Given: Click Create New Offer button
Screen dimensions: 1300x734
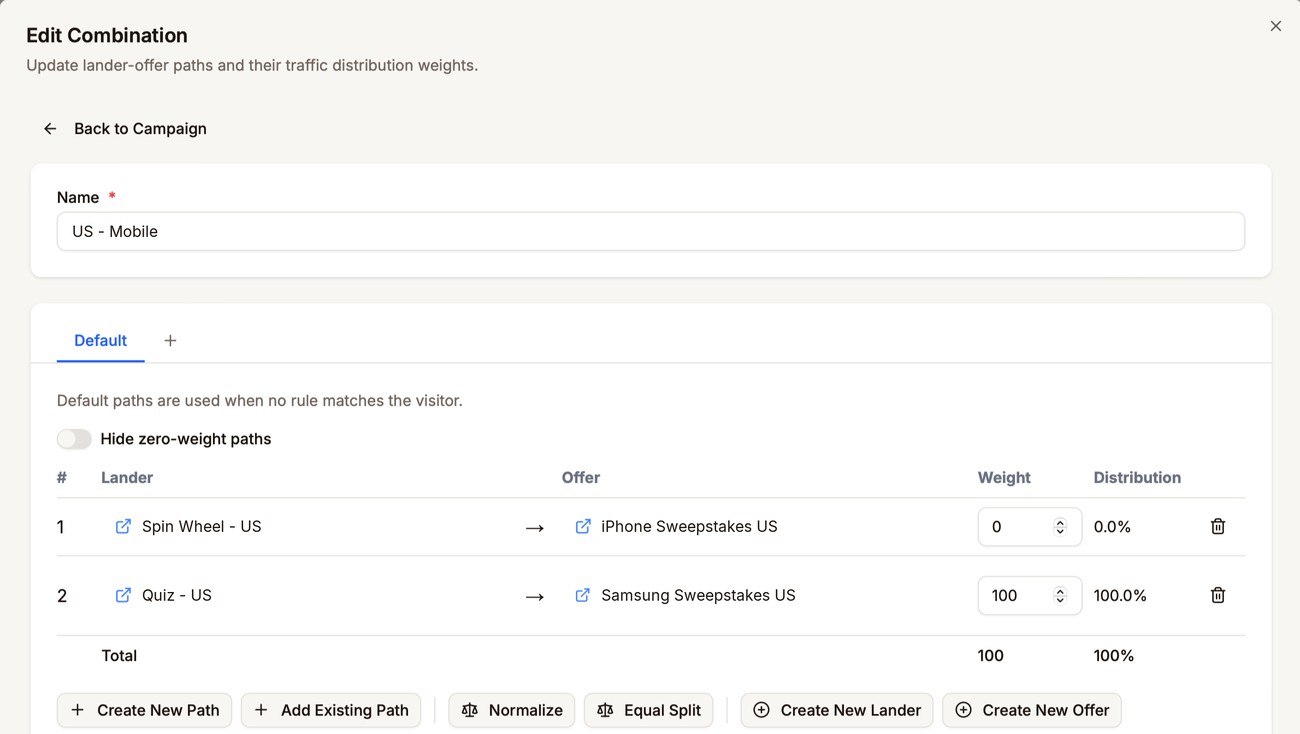Looking at the screenshot, I should (1032, 710).
